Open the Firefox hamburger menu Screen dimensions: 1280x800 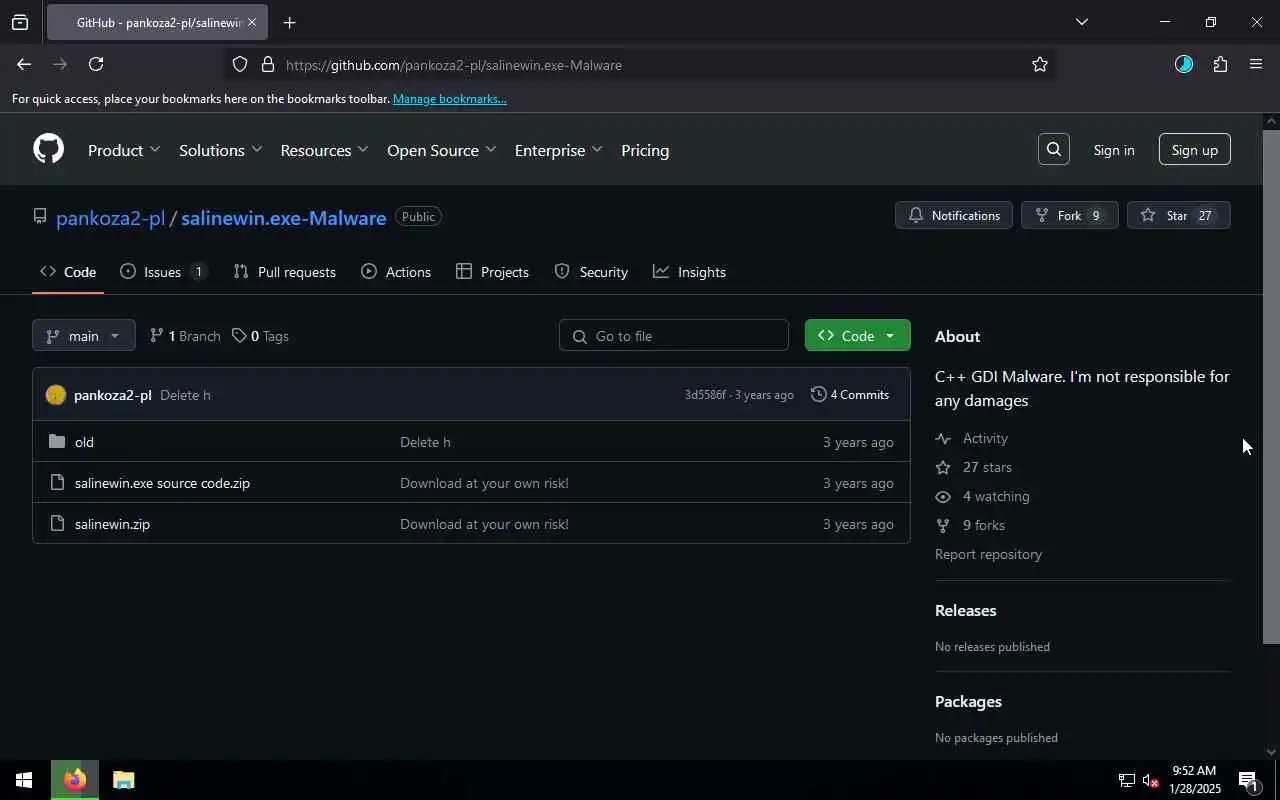click(1256, 65)
